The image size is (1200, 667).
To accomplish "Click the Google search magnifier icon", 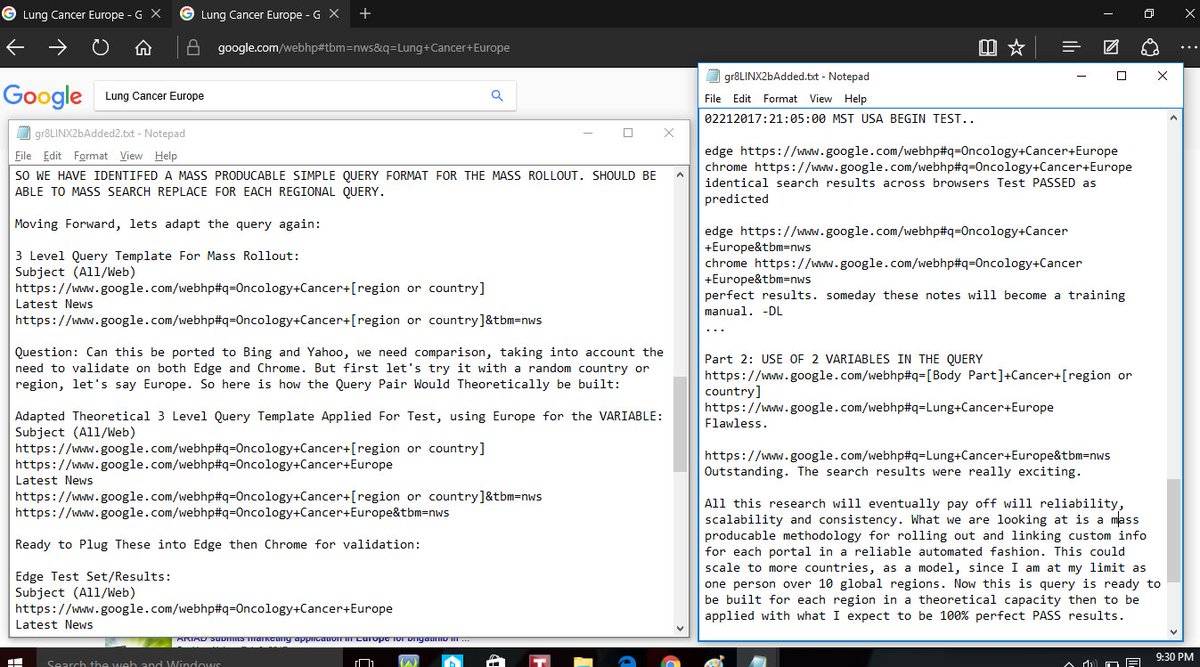I will 497,96.
